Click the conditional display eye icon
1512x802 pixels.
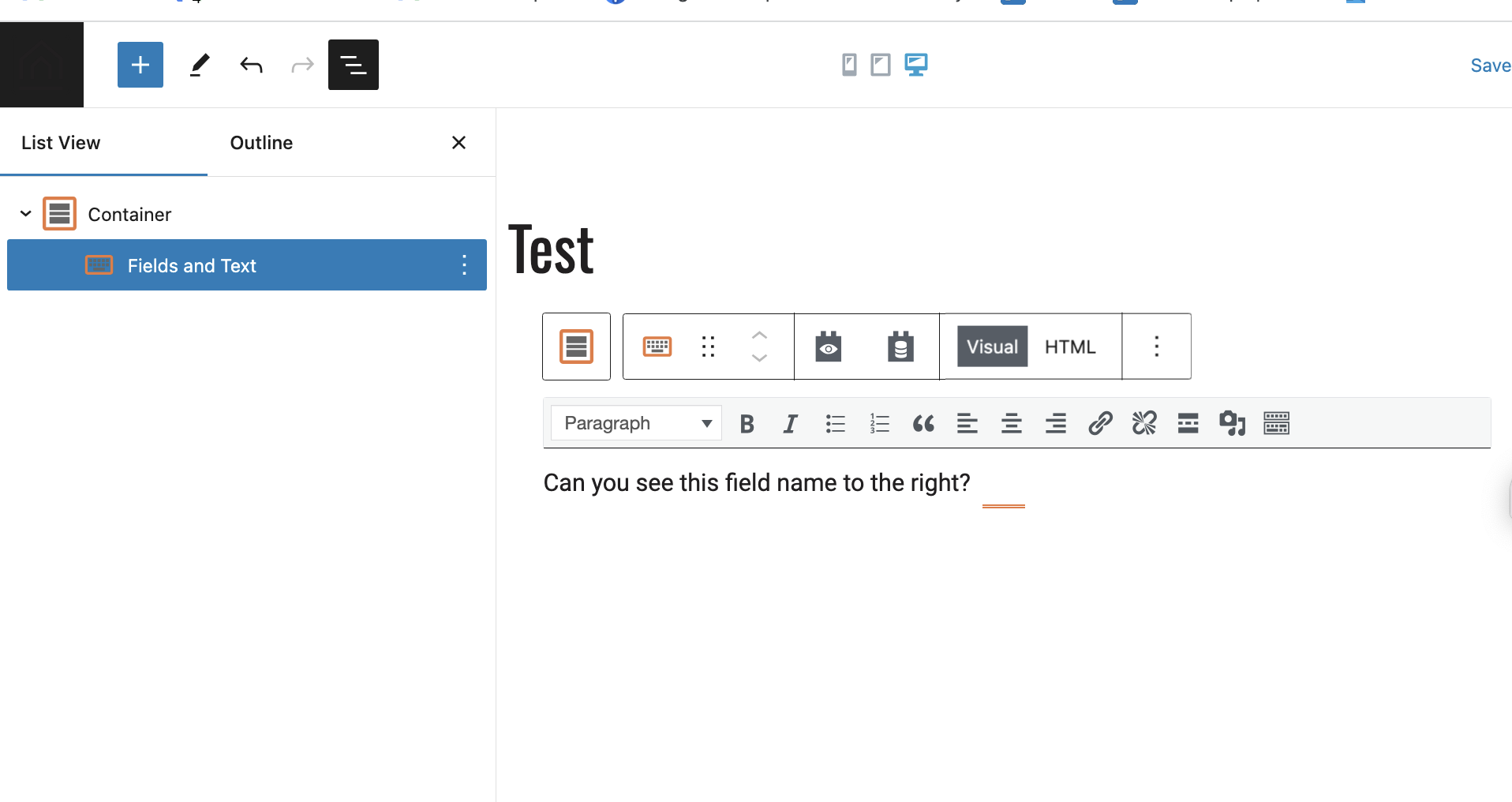(829, 347)
